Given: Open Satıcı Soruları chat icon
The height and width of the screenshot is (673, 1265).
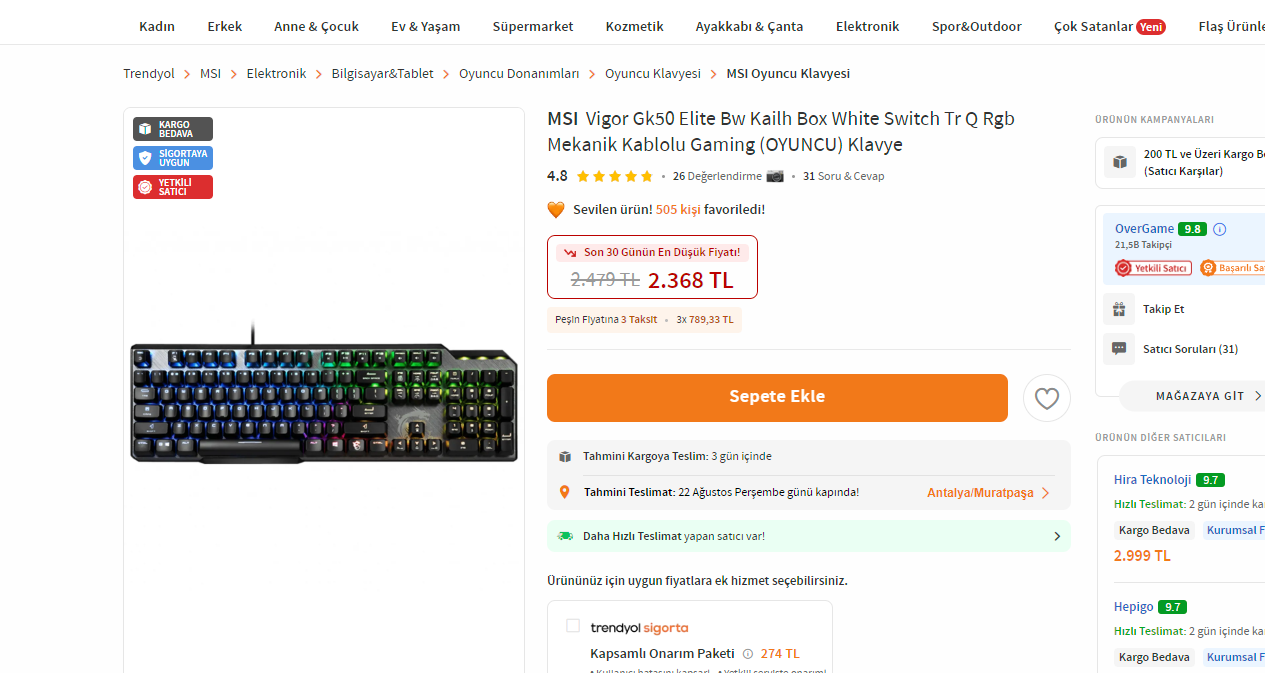Looking at the screenshot, I should pos(1119,349).
